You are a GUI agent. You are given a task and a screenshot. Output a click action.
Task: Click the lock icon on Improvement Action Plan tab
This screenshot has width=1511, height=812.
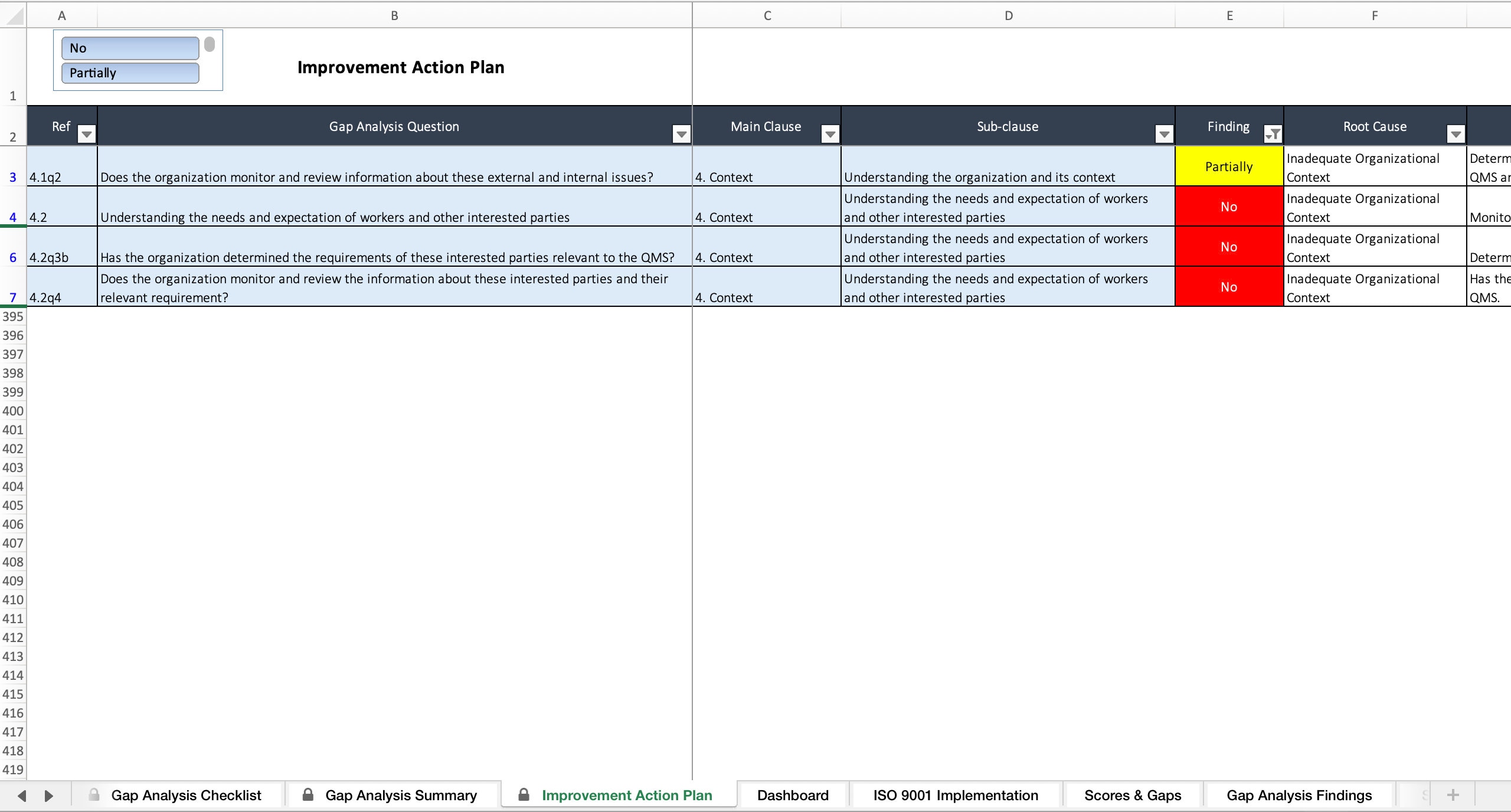pyautogui.click(x=523, y=795)
